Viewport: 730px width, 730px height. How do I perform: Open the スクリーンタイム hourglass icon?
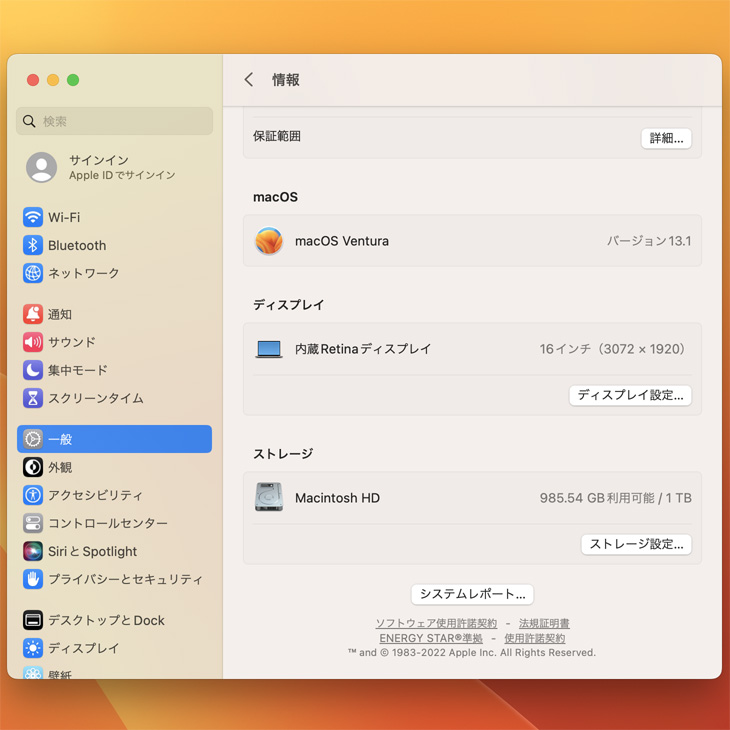pos(33,398)
